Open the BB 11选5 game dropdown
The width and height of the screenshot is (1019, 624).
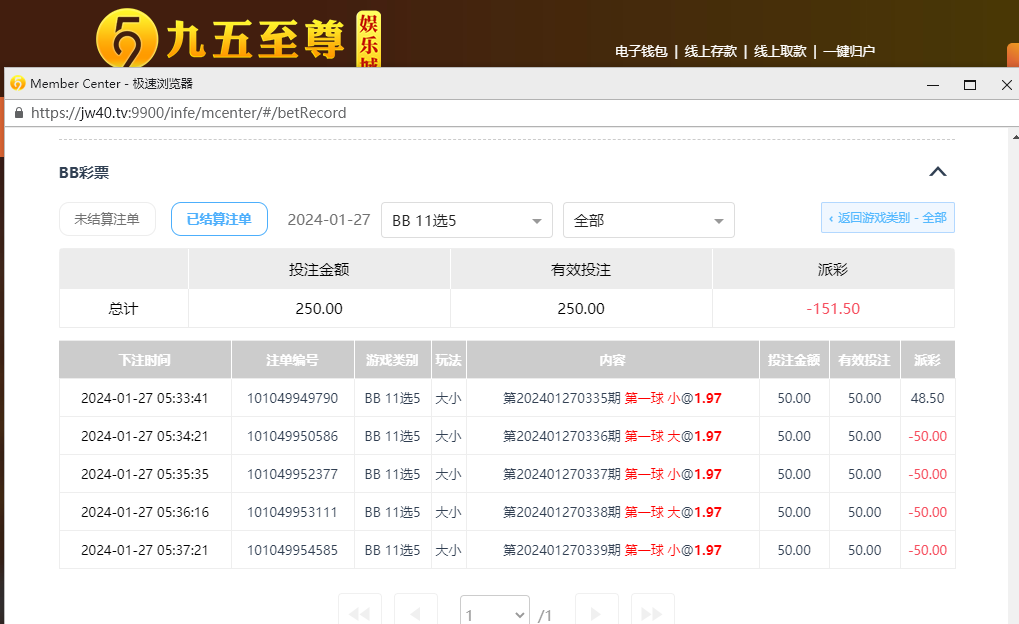click(466, 220)
